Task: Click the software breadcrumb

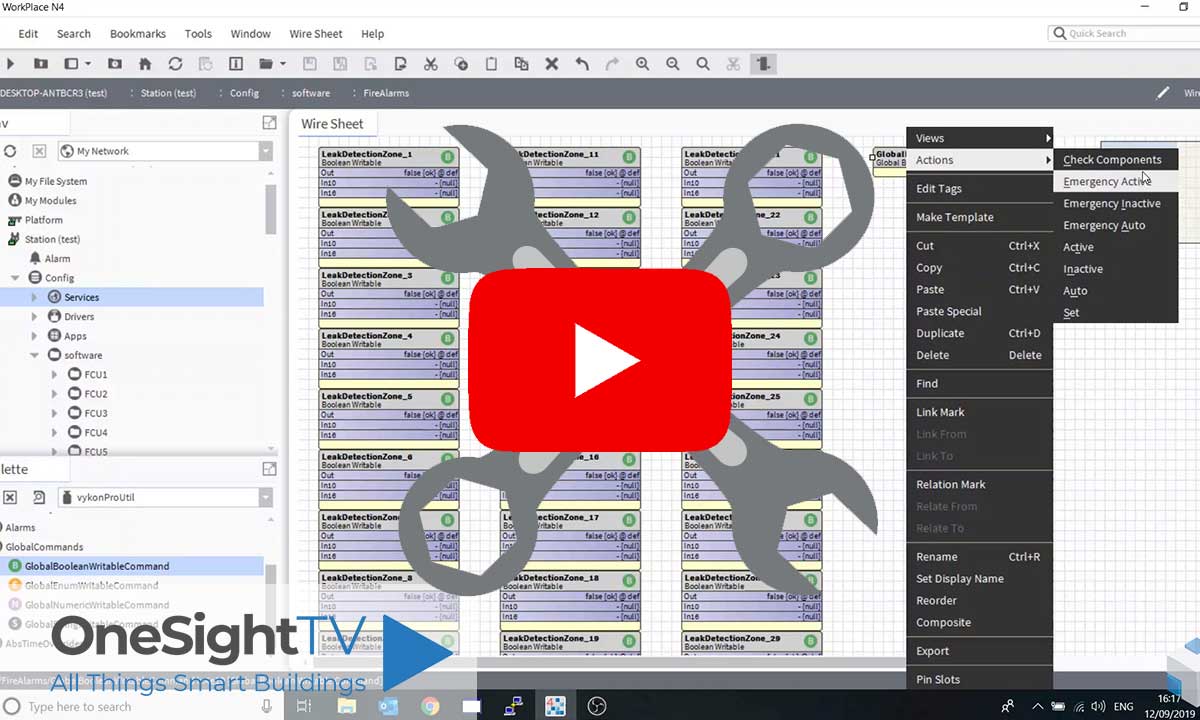Action: tap(311, 93)
